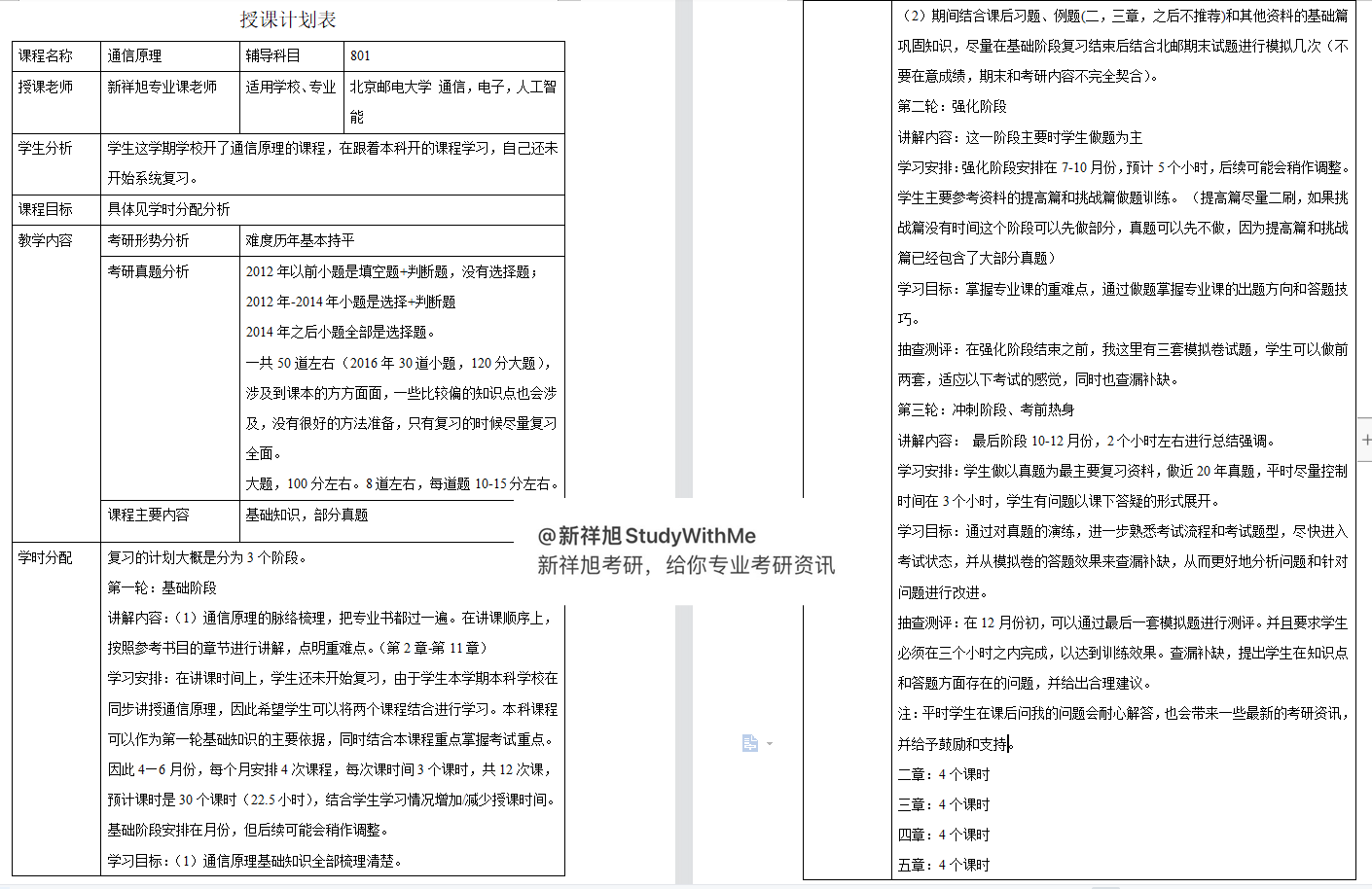The height and width of the screenshot is (889, 1372).
Task: Select the 课程主要内容 cell
Action: click(170, 520)
